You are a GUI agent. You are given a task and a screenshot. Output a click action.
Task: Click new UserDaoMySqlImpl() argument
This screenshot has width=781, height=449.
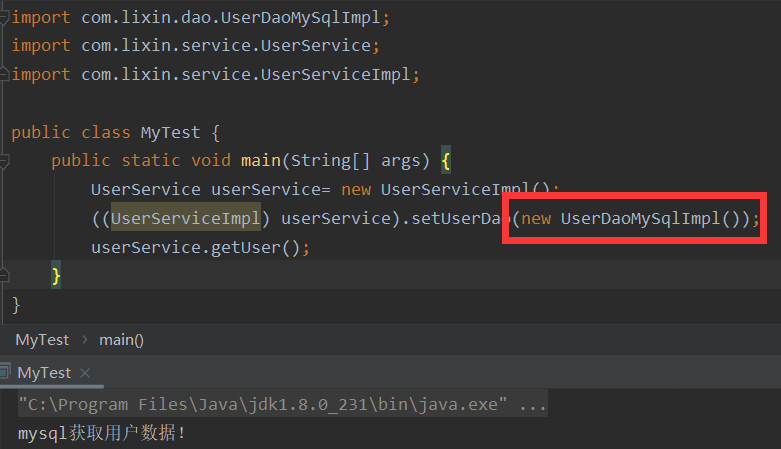point(630,218)
